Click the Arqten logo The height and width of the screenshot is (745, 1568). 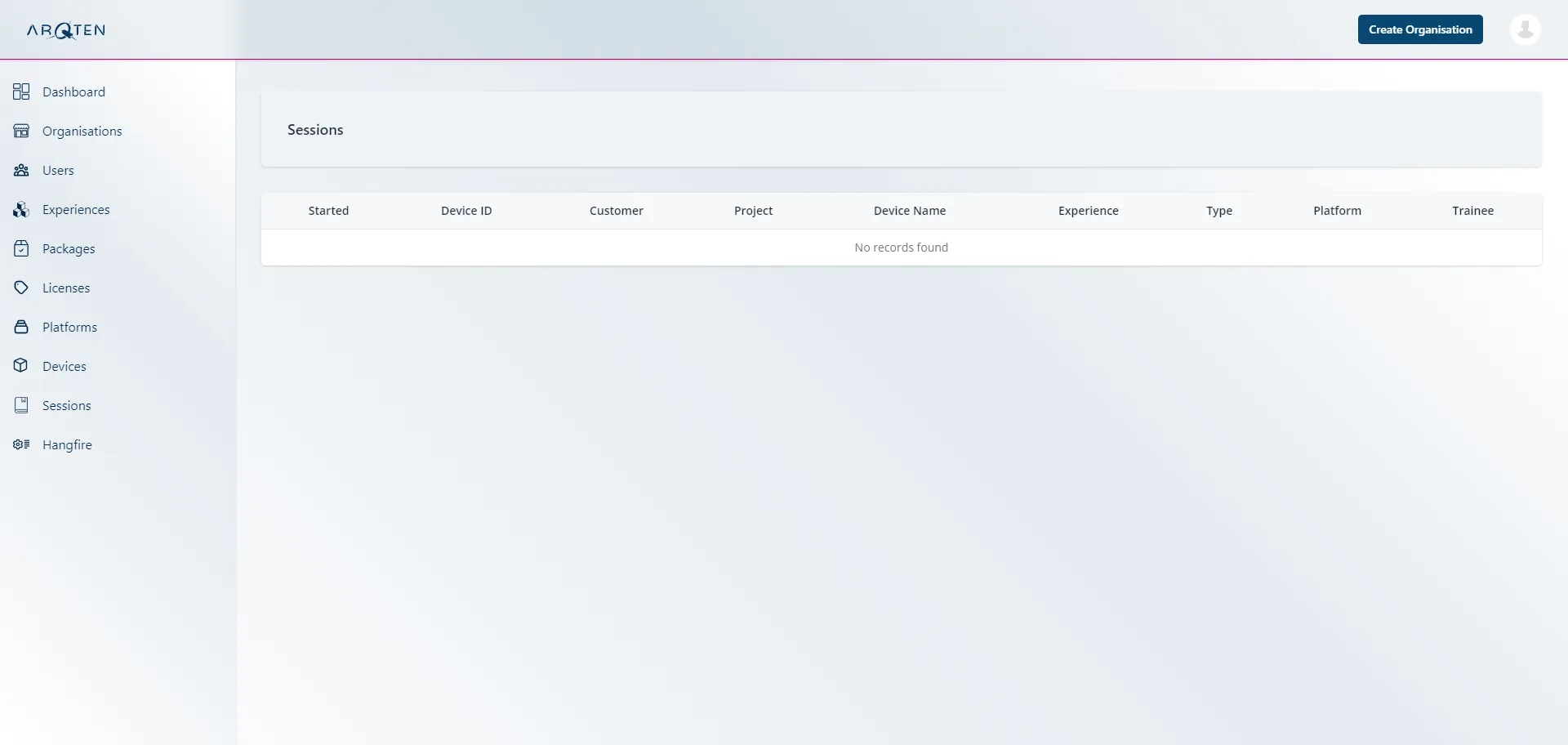tap(66, 30)
